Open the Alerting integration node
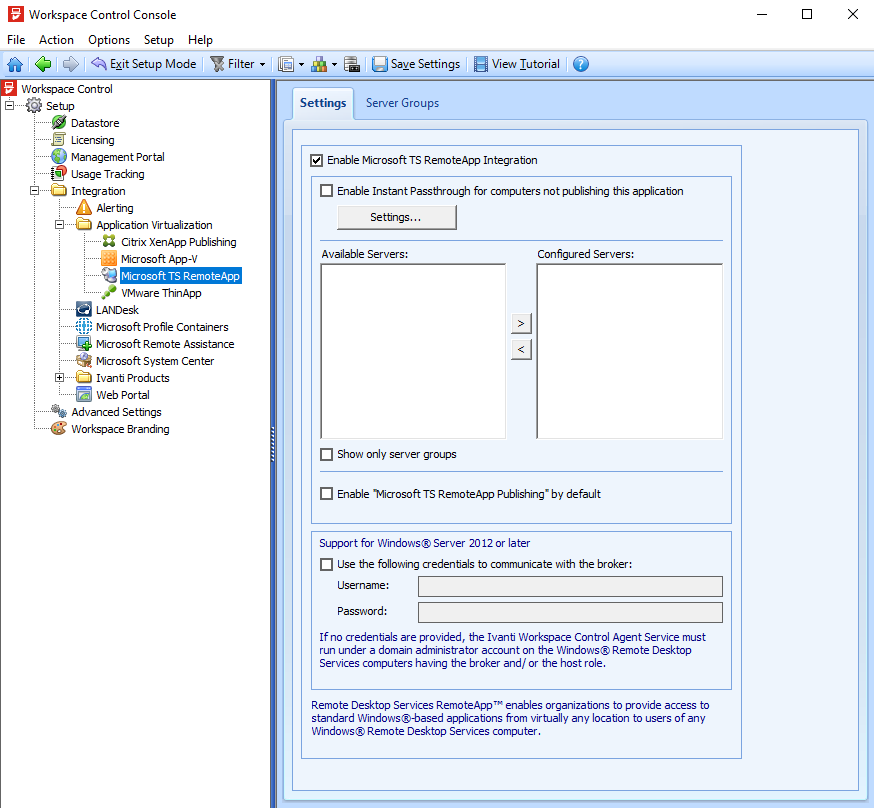Image resolution: width=874 pixels, height=808 pixels. [117, 207]
